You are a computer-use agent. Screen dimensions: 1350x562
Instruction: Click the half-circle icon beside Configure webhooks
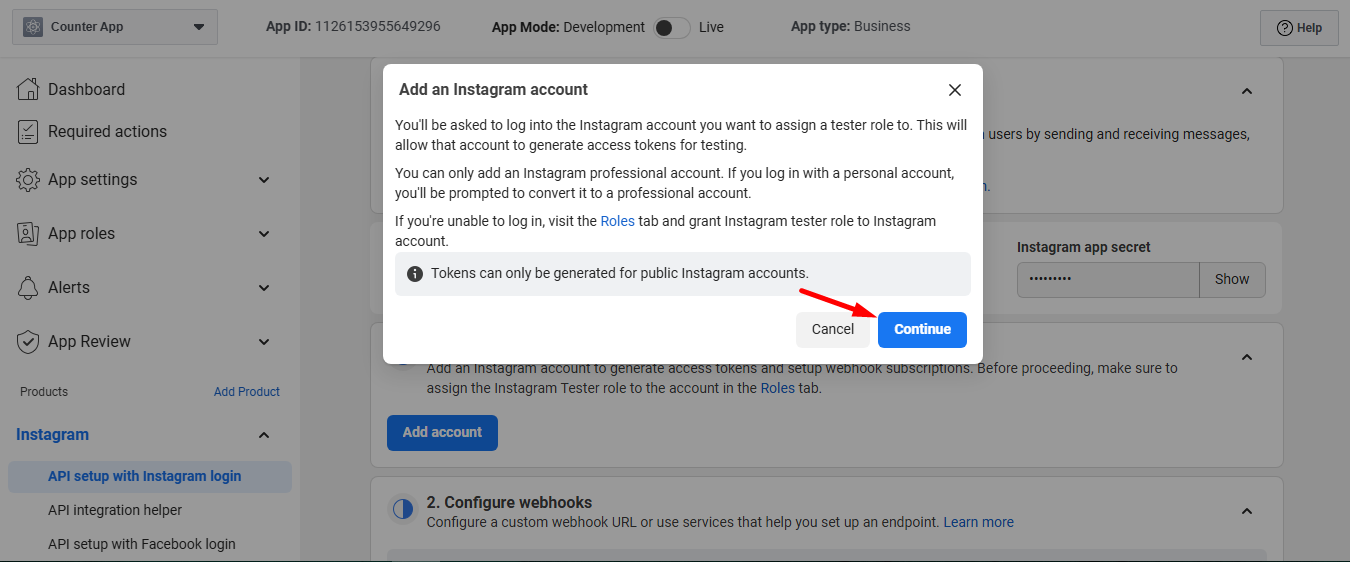403,510
